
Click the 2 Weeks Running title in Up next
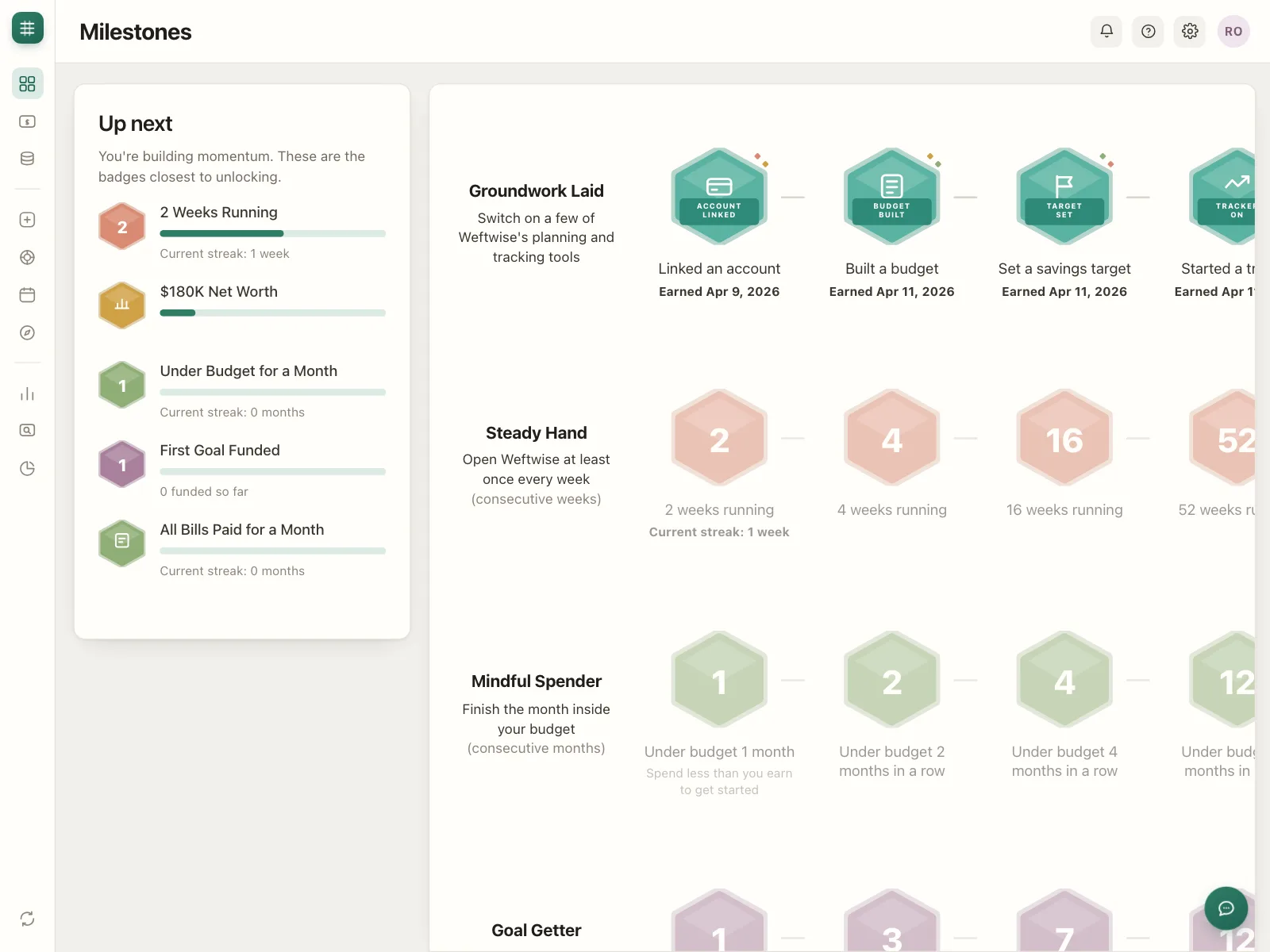coord(219,213)
